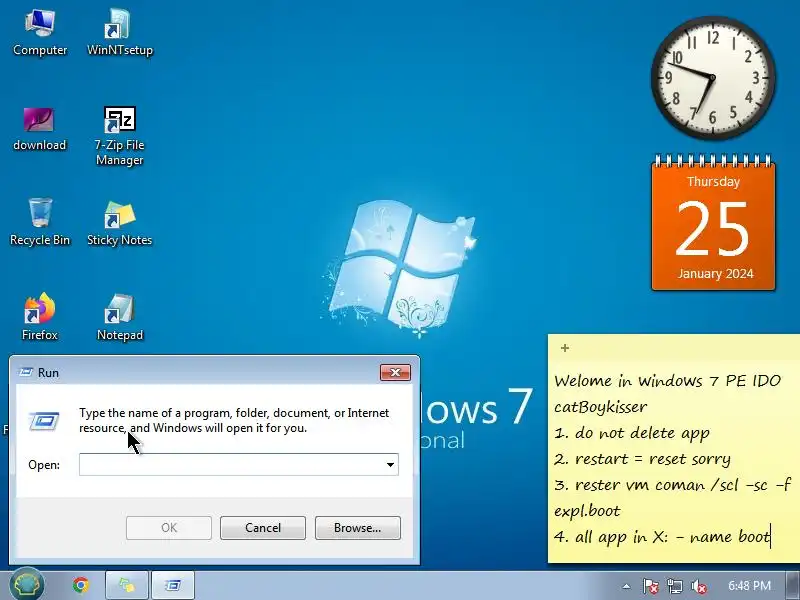This screenshot has height=600, width=800.
Task: Click the Browse... button in Run
Action: (358, 528)
